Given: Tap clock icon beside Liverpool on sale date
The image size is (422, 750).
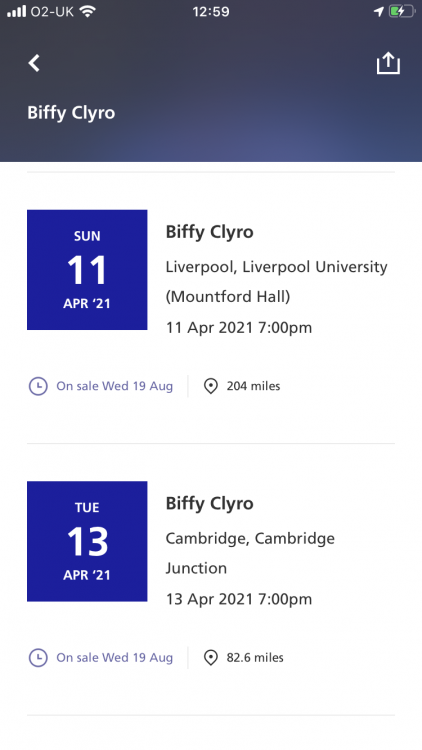Looking at the screenshot, I should tap(38, 386).
